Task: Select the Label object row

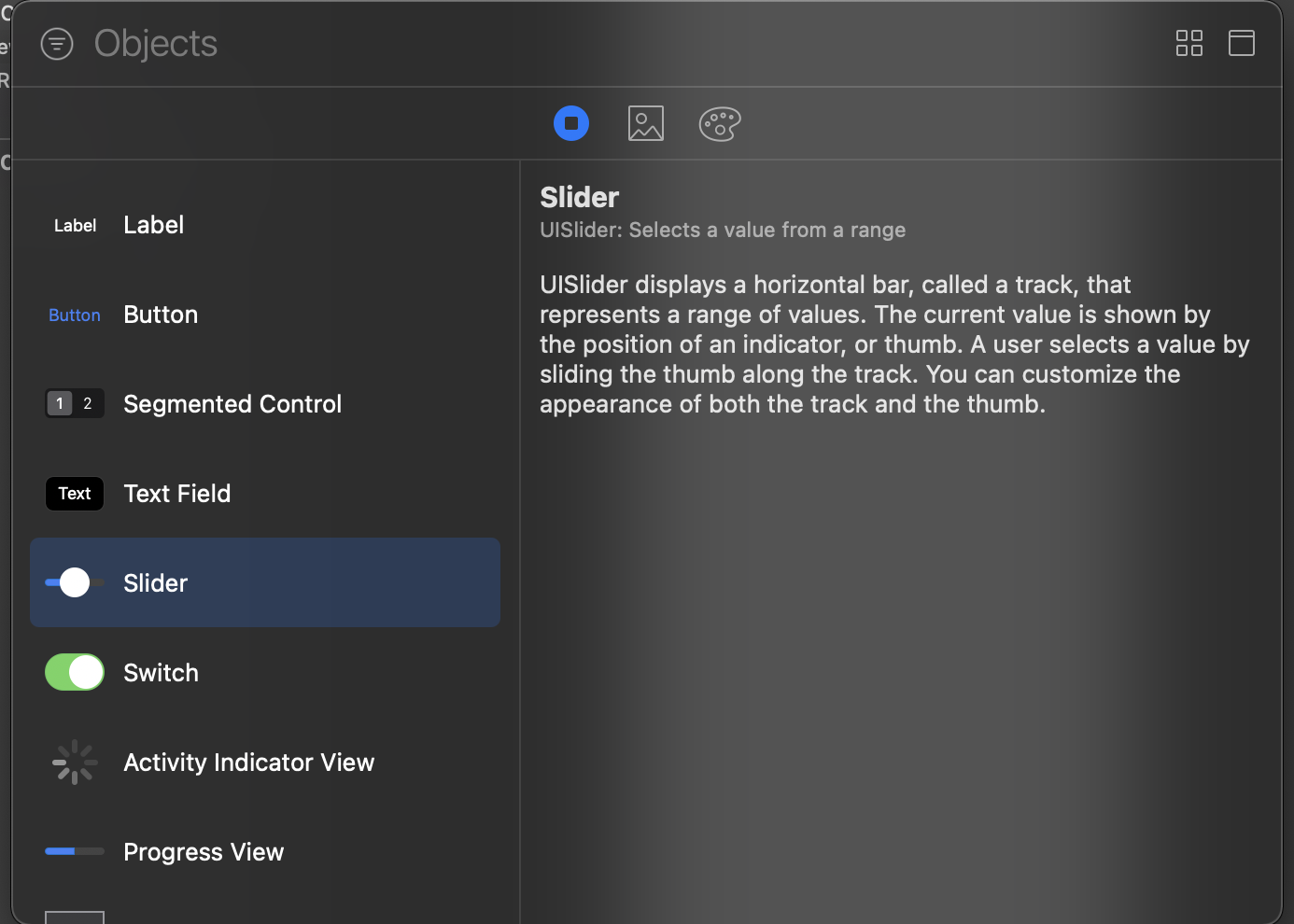Action: tap(265, 225)
